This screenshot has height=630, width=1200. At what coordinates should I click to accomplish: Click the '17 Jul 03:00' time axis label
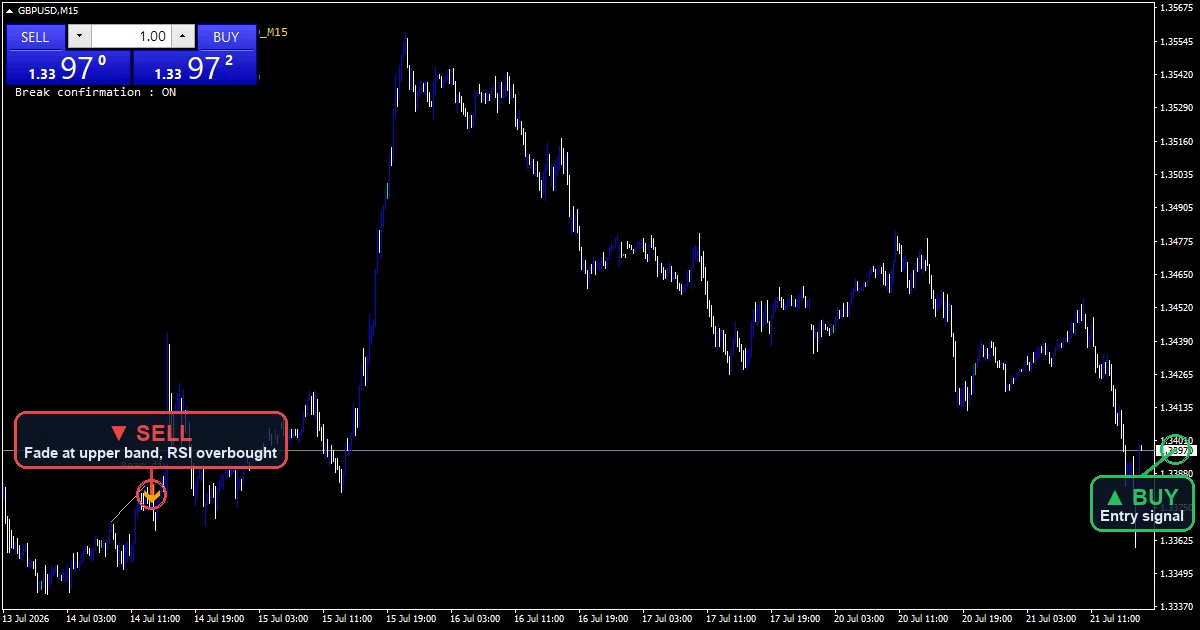pos(668,619)
